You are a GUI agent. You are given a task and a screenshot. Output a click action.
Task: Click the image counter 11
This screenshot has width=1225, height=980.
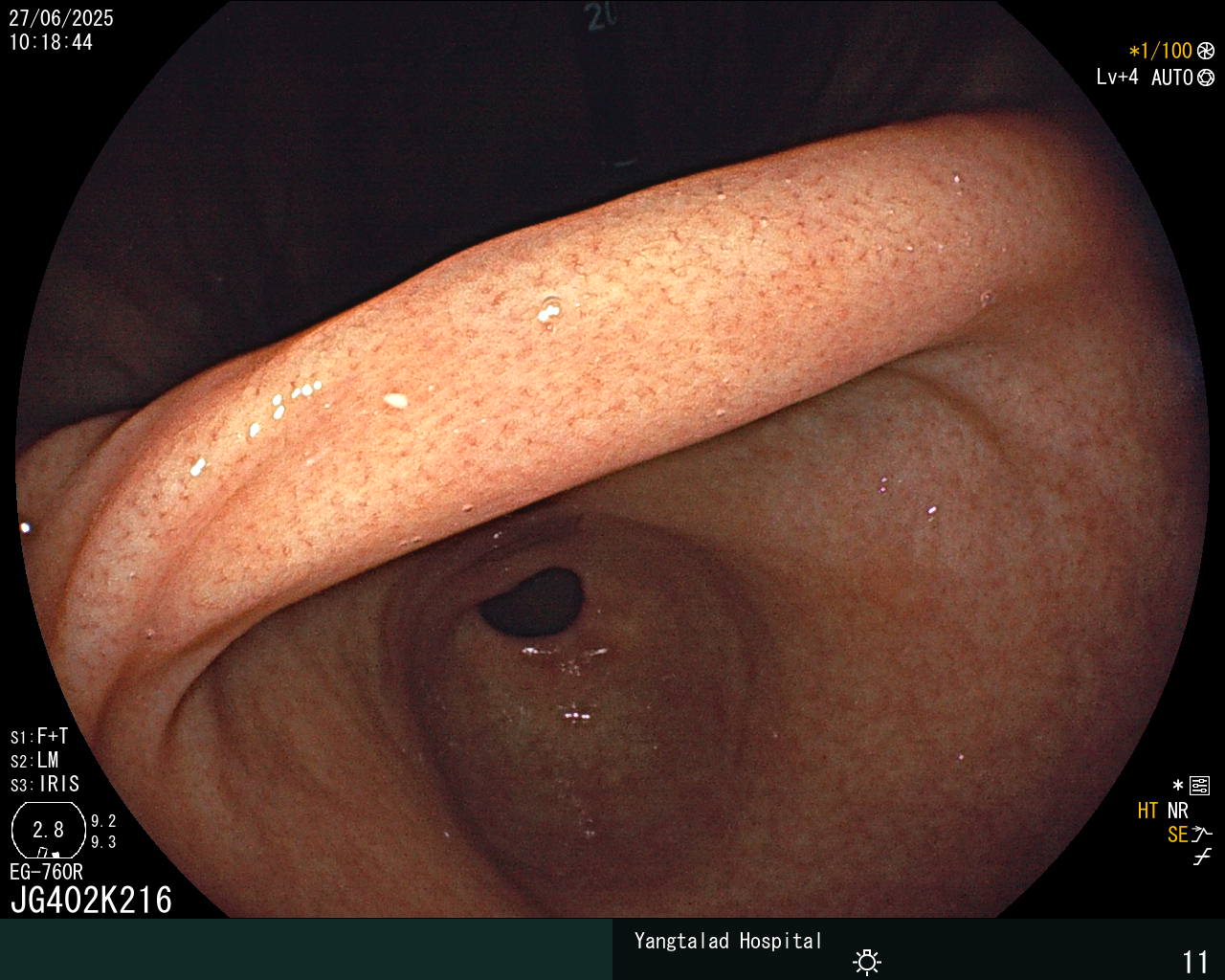tap(1195, 962)
